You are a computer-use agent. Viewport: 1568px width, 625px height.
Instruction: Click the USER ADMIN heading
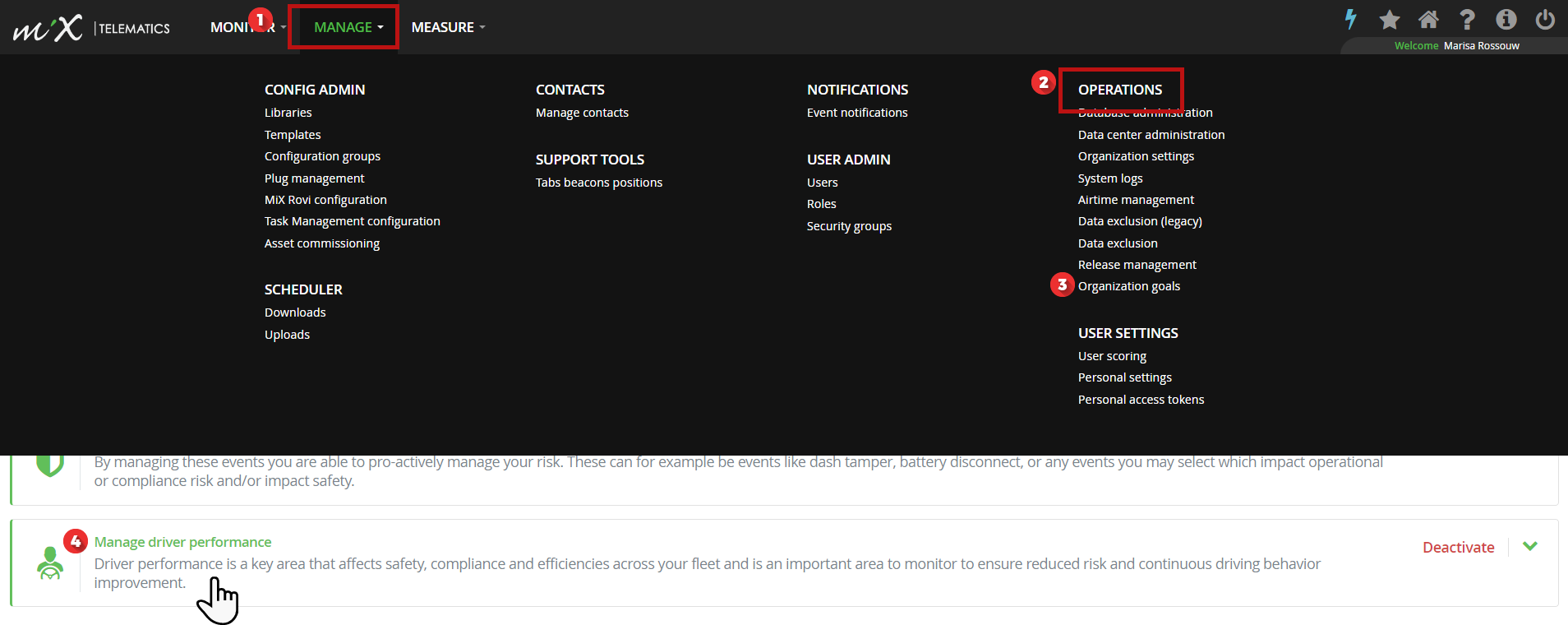click(848, 160)
